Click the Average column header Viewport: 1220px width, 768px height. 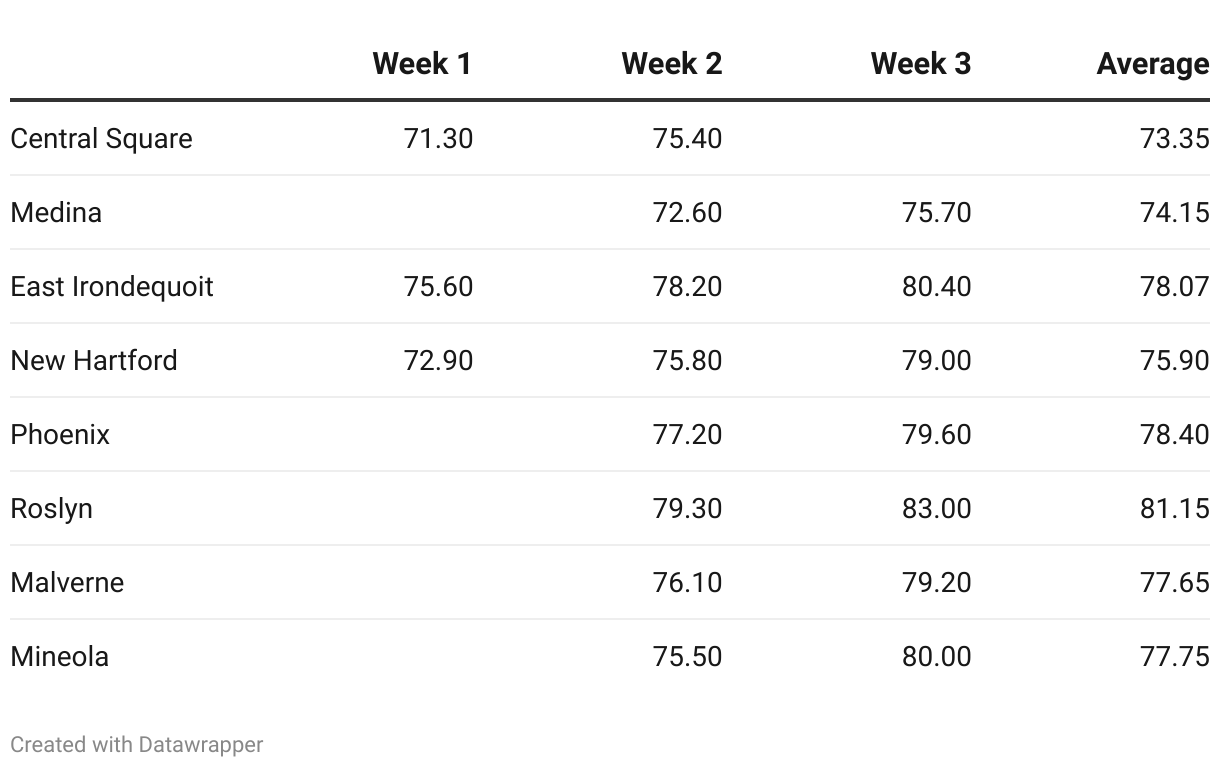1152,64
